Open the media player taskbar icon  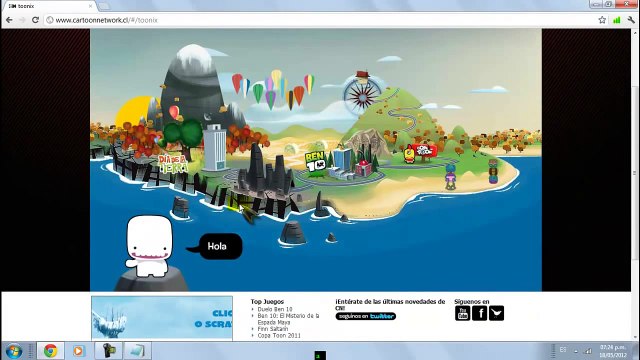click(79, 351)
